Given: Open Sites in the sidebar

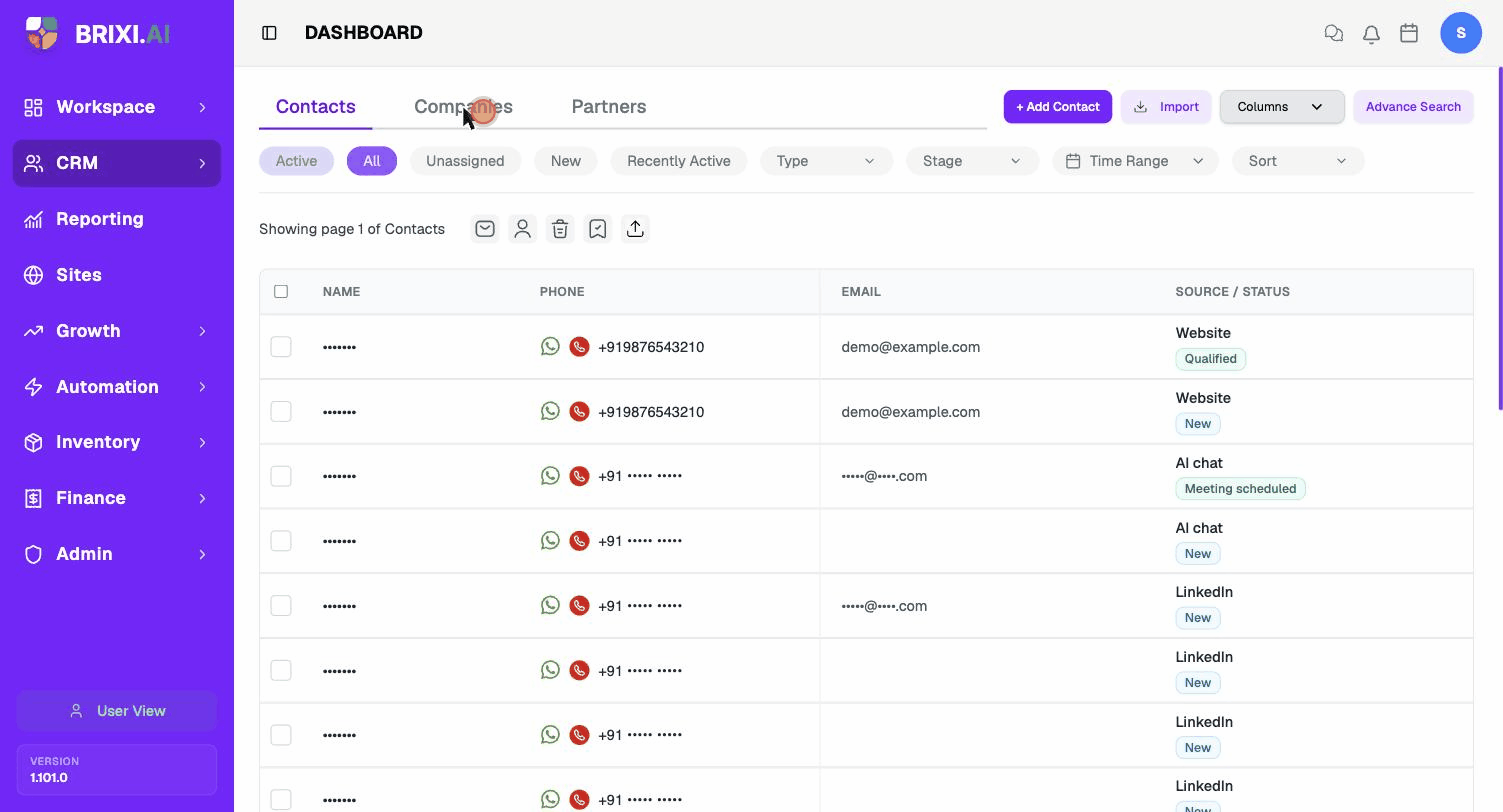Looking at the screenshot, I should tap(117, 275).
